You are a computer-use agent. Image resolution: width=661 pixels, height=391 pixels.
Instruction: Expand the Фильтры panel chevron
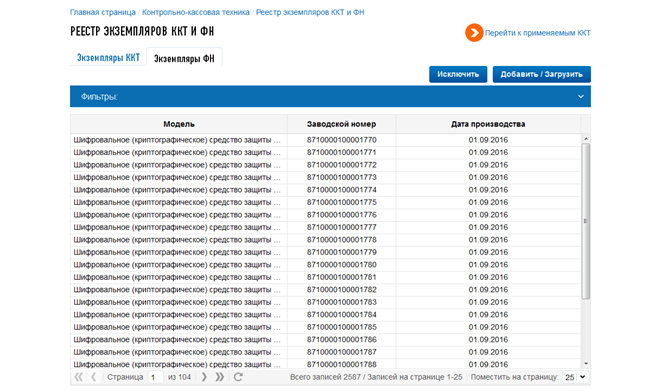pos(580,96)
